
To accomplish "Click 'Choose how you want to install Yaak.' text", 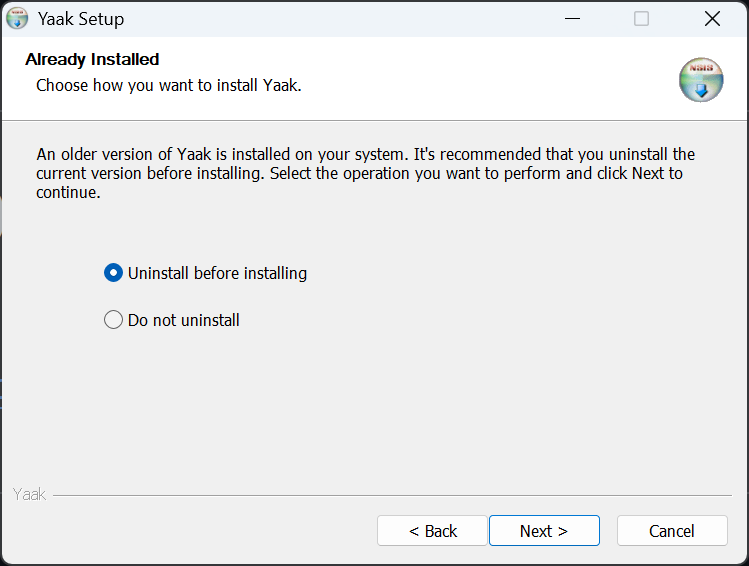I will 169,85.
